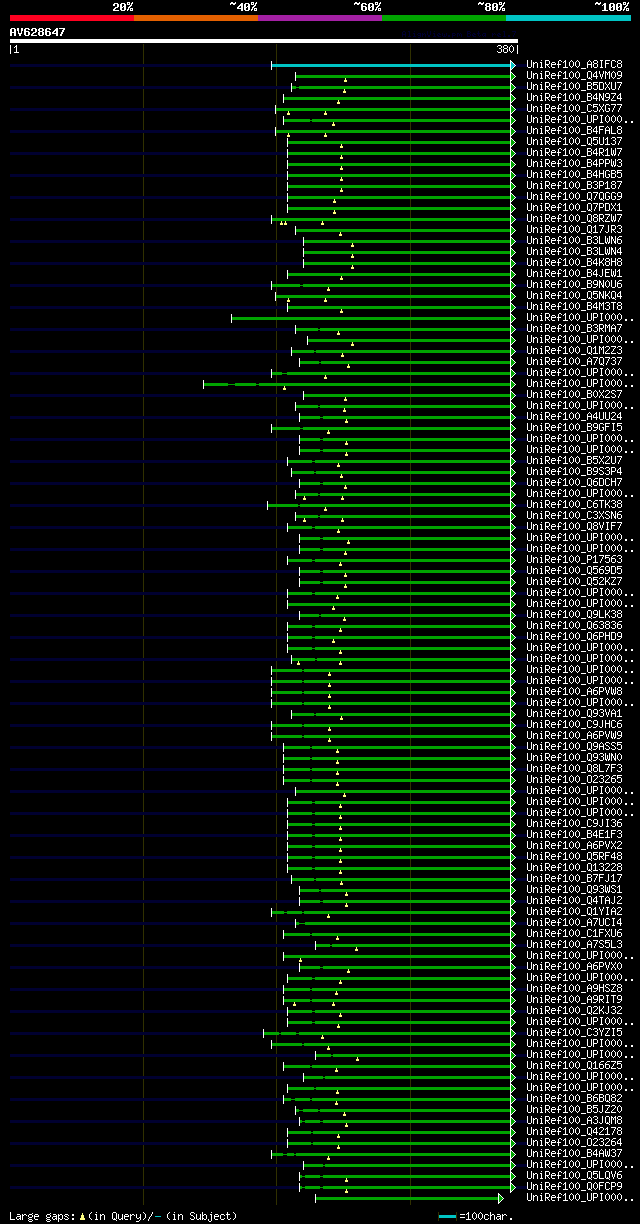
Task: Select hit label UniRef100_A6PVW8
Action: [x=574, y=692]
